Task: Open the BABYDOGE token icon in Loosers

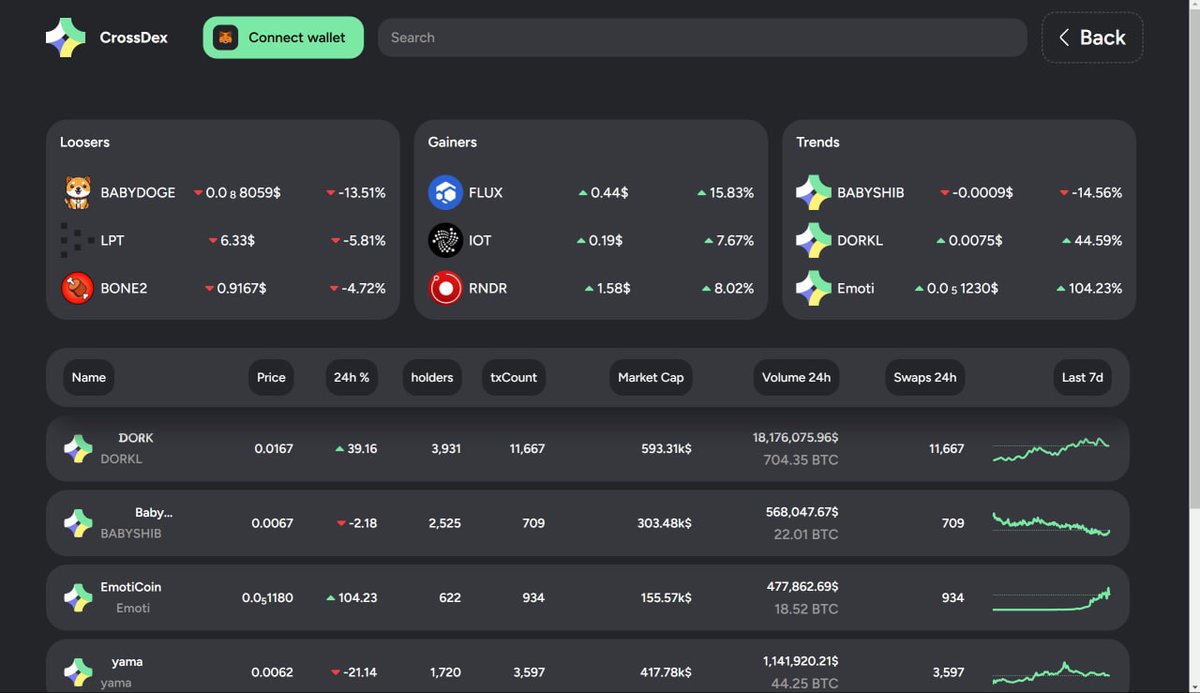Action: pos(78,192)
